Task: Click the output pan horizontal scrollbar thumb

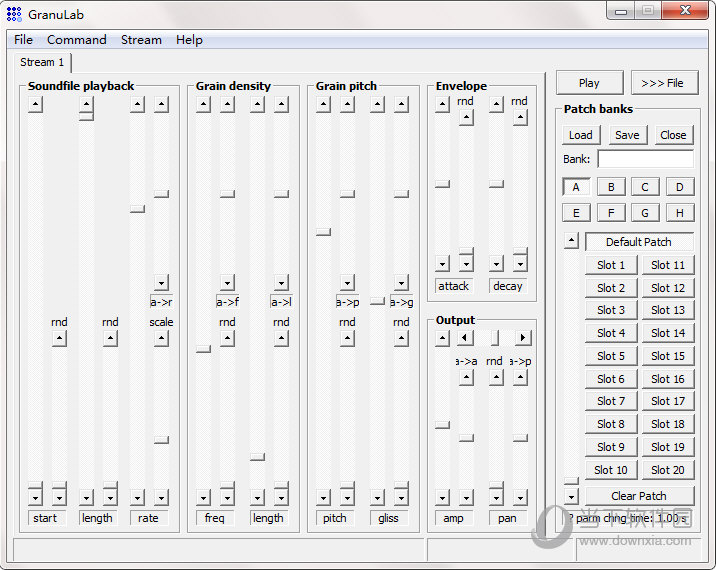Action: [495, 338]
